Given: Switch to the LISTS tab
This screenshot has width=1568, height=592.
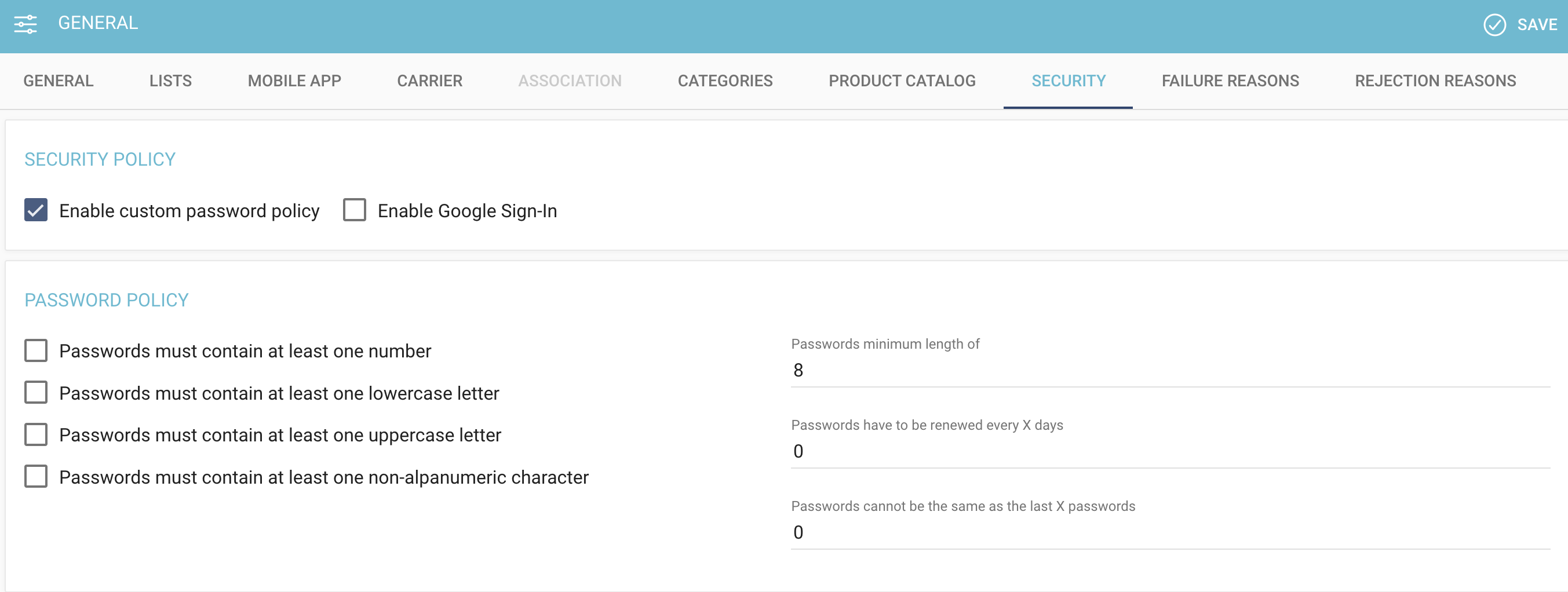Looking at the screenshot, I should pyautogui.click(x=170, y=81).
